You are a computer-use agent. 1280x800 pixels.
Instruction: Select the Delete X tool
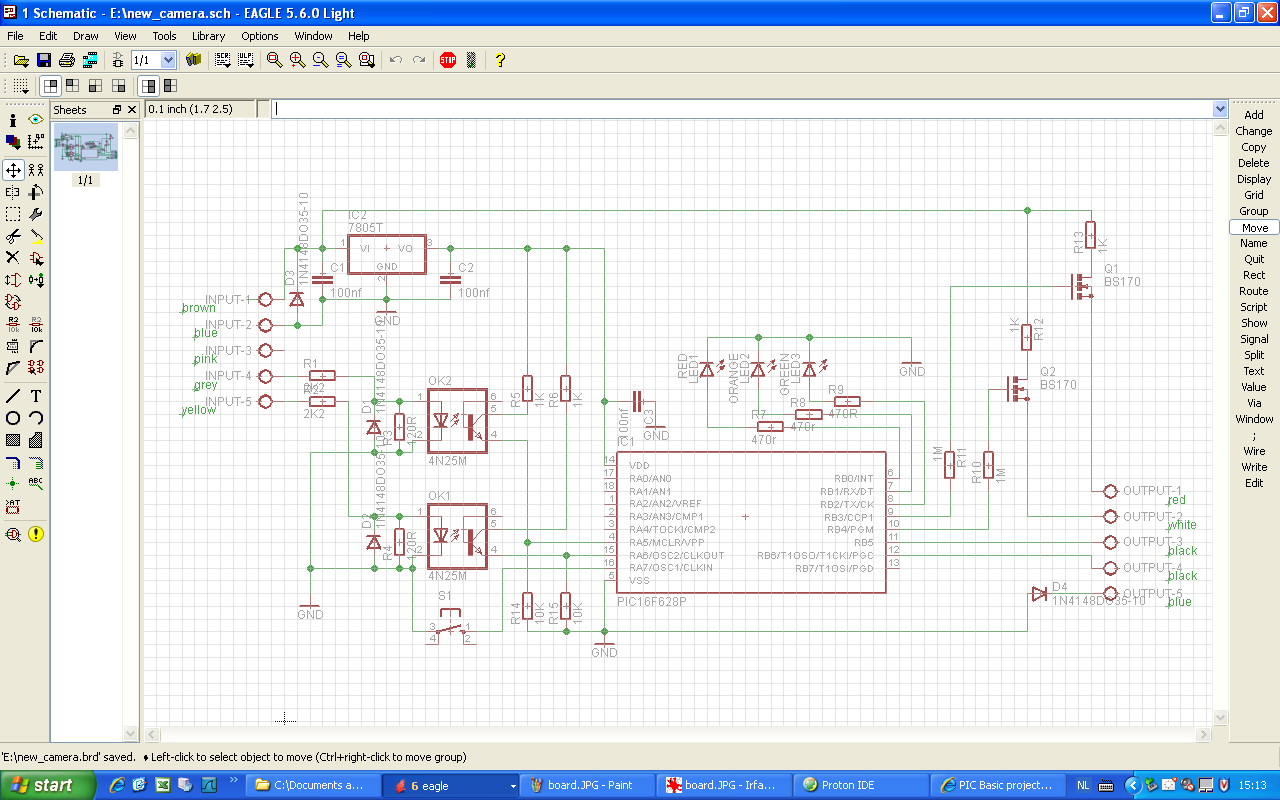13,257
